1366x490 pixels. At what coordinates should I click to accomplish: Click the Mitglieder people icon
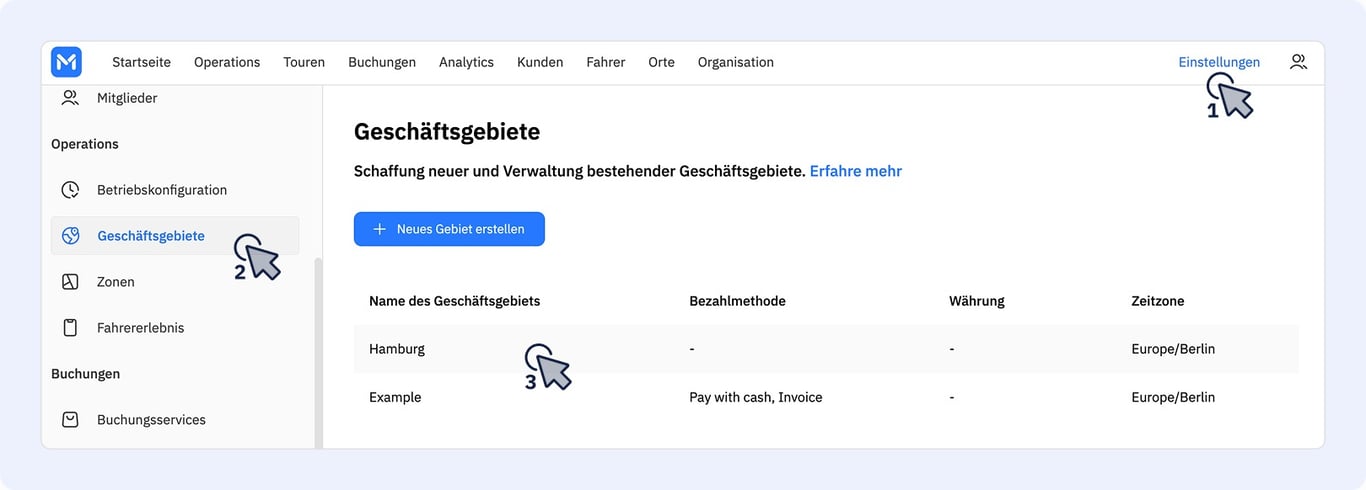[70, 98]
